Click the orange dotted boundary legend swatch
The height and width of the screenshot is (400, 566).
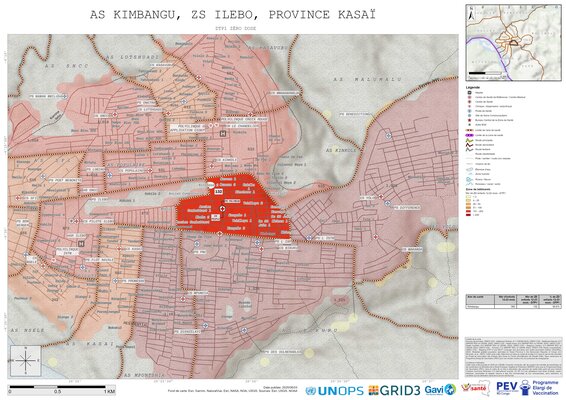(x=469, y=130)
